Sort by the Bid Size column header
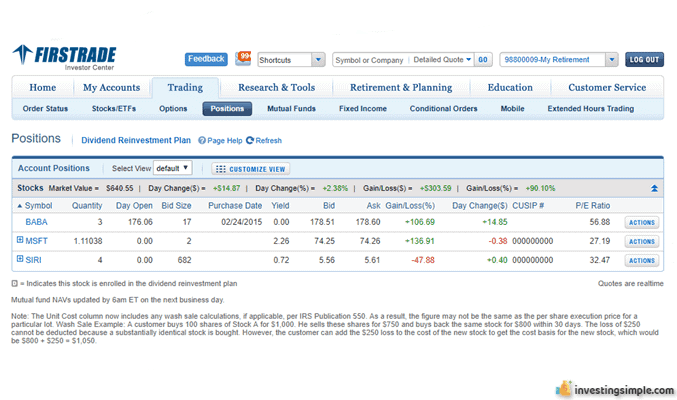The height and width of the screenshot is (400, 677). click(176, 206)
